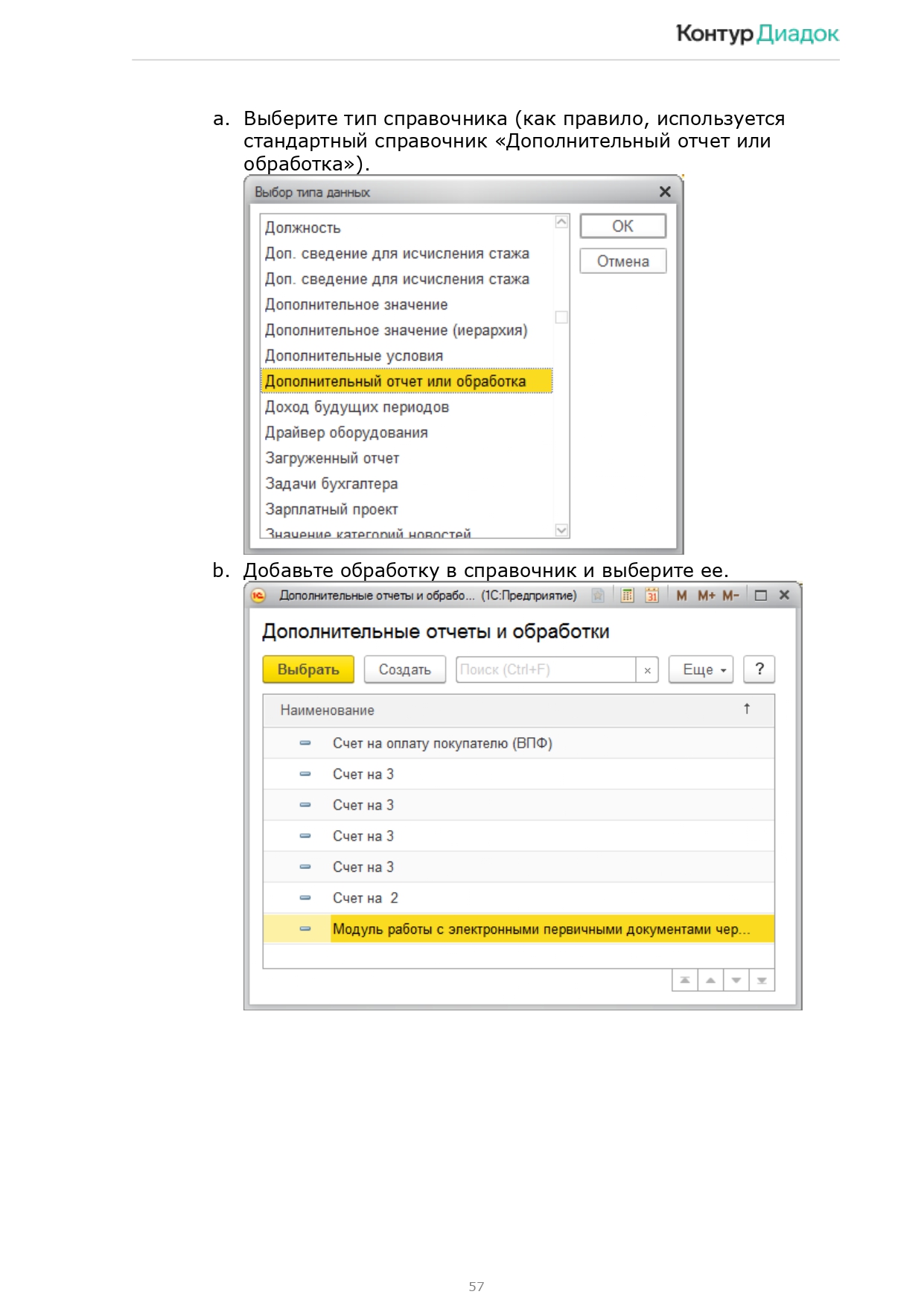Click the Создать button
This screenshot has height=1306, width=924.
(x=404, y=669)
